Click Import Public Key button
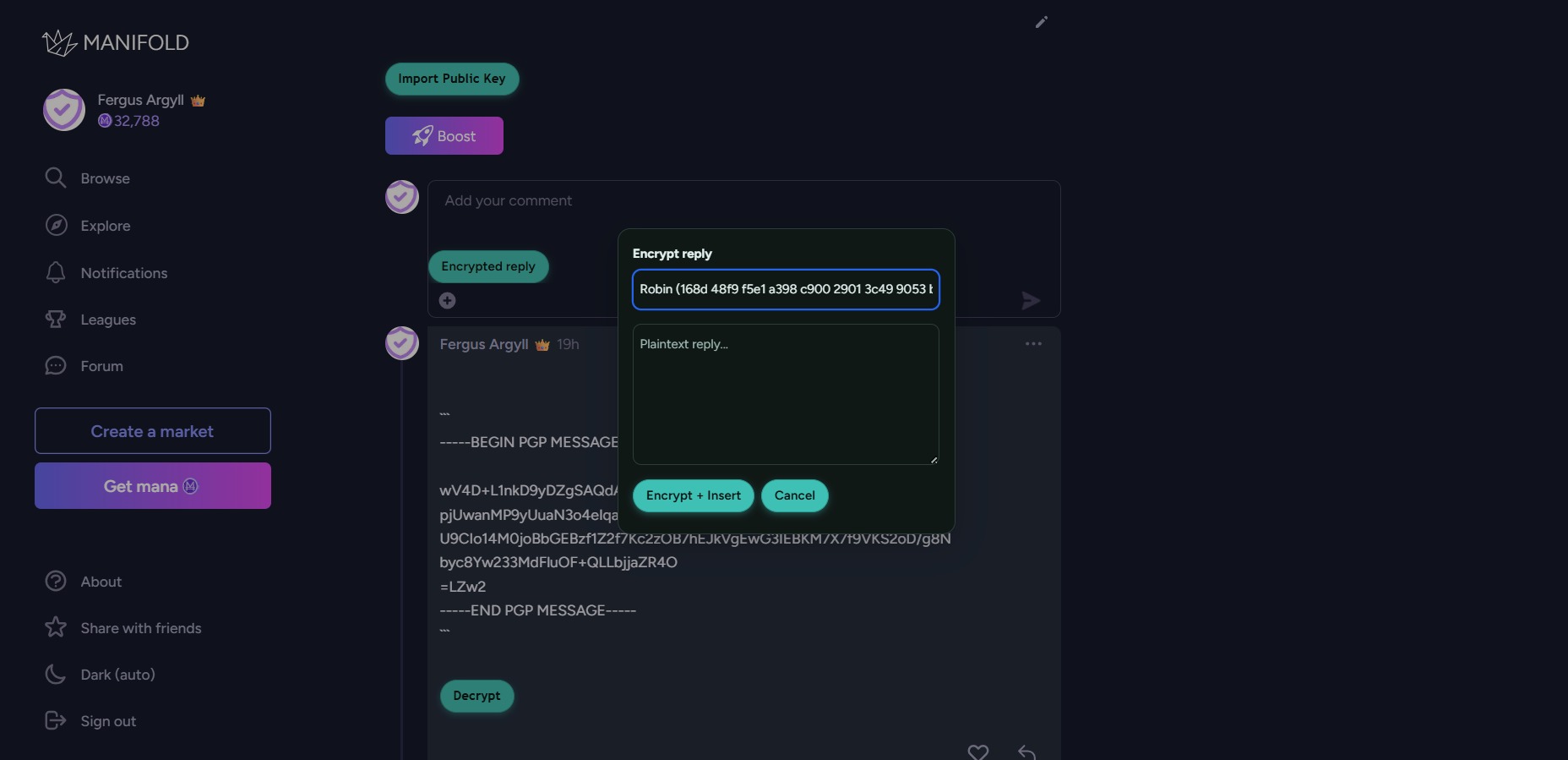Image resolution: width=1568 pixels, height=760 pixels. point(452,79)
